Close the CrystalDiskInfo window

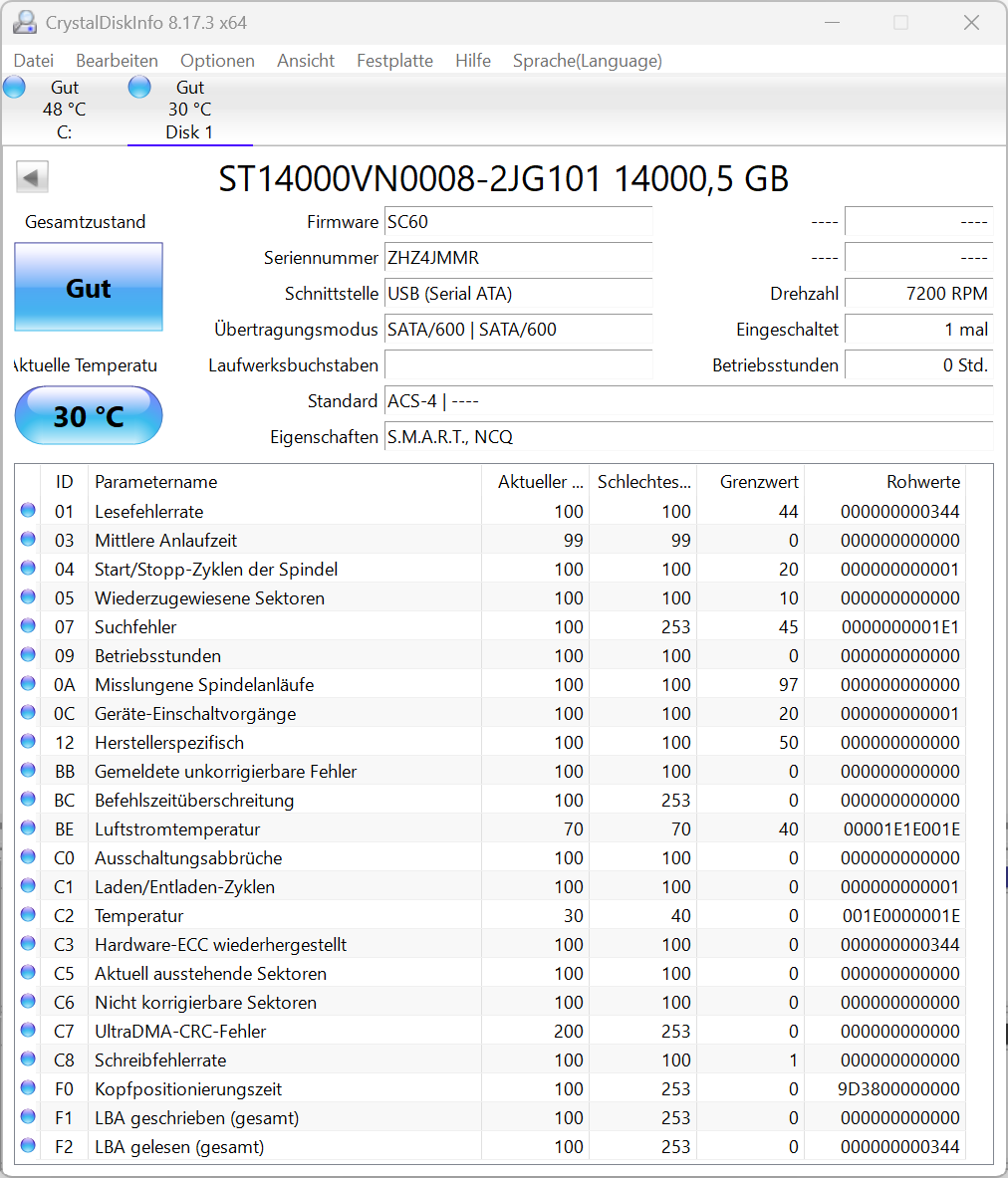coord(971,23)
